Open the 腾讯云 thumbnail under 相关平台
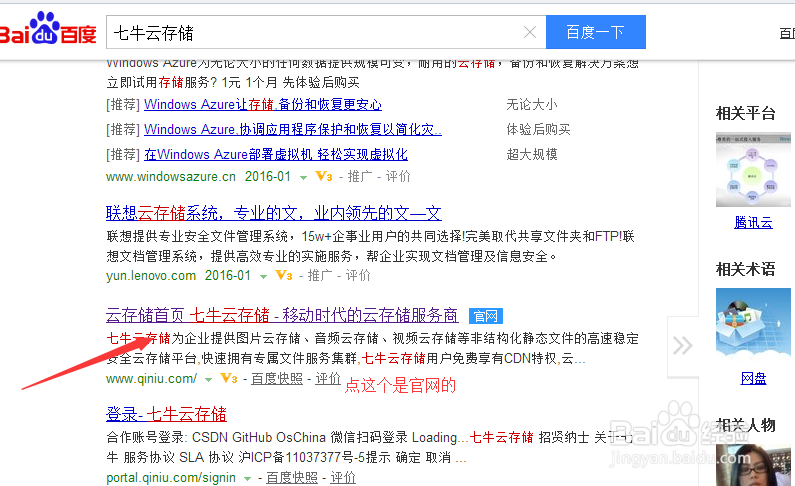The width and height of the screenshot is (795, 486). [x=753, y=170]
